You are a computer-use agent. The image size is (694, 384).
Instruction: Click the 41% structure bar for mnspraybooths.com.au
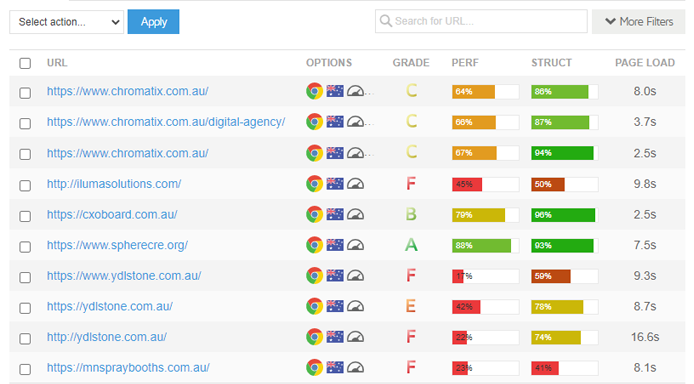(x=565, y=368)
